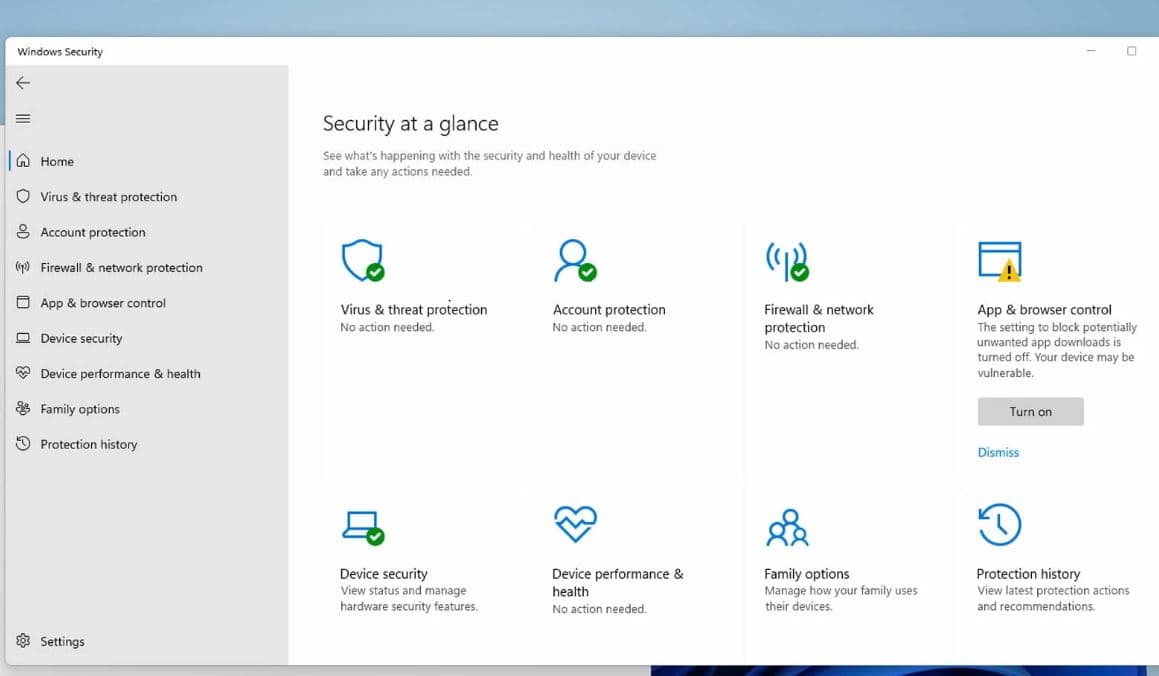Select Home in the sidebar

57,161
